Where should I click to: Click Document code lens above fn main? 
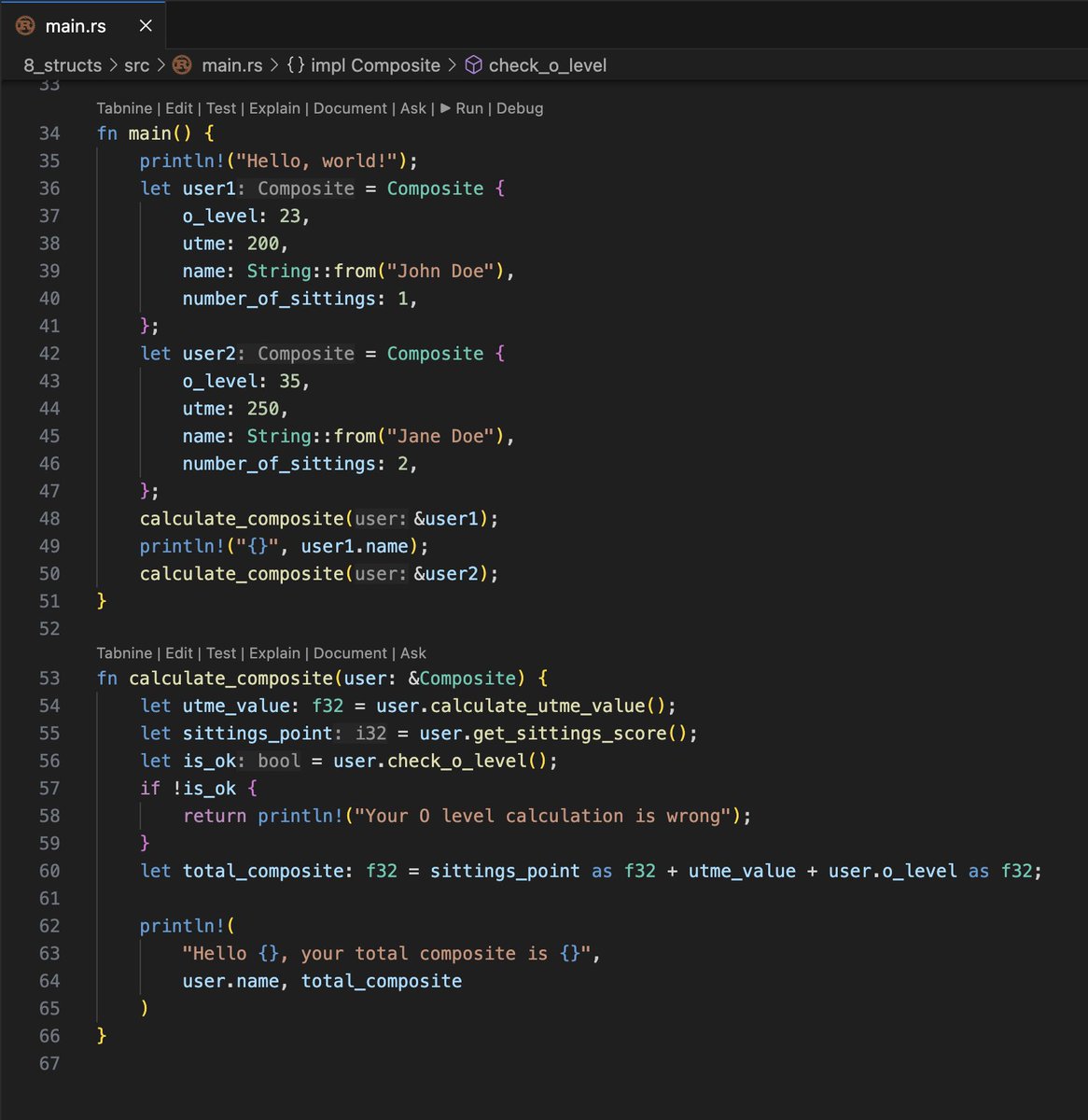point(350,108)
